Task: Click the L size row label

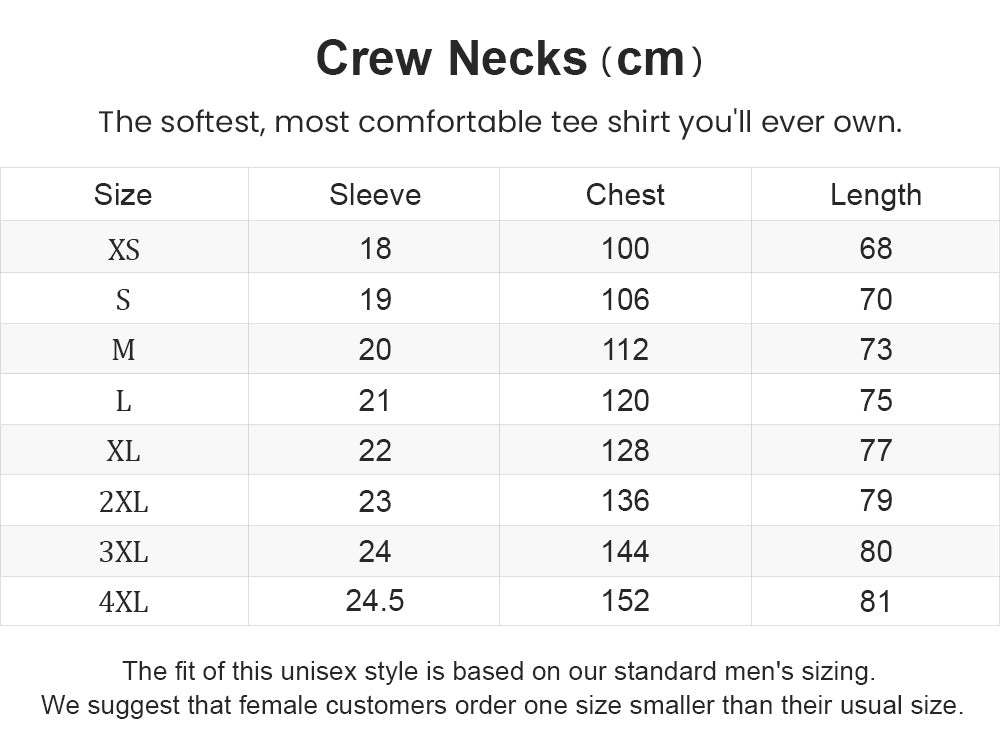Action: click(x=123, y=401)
